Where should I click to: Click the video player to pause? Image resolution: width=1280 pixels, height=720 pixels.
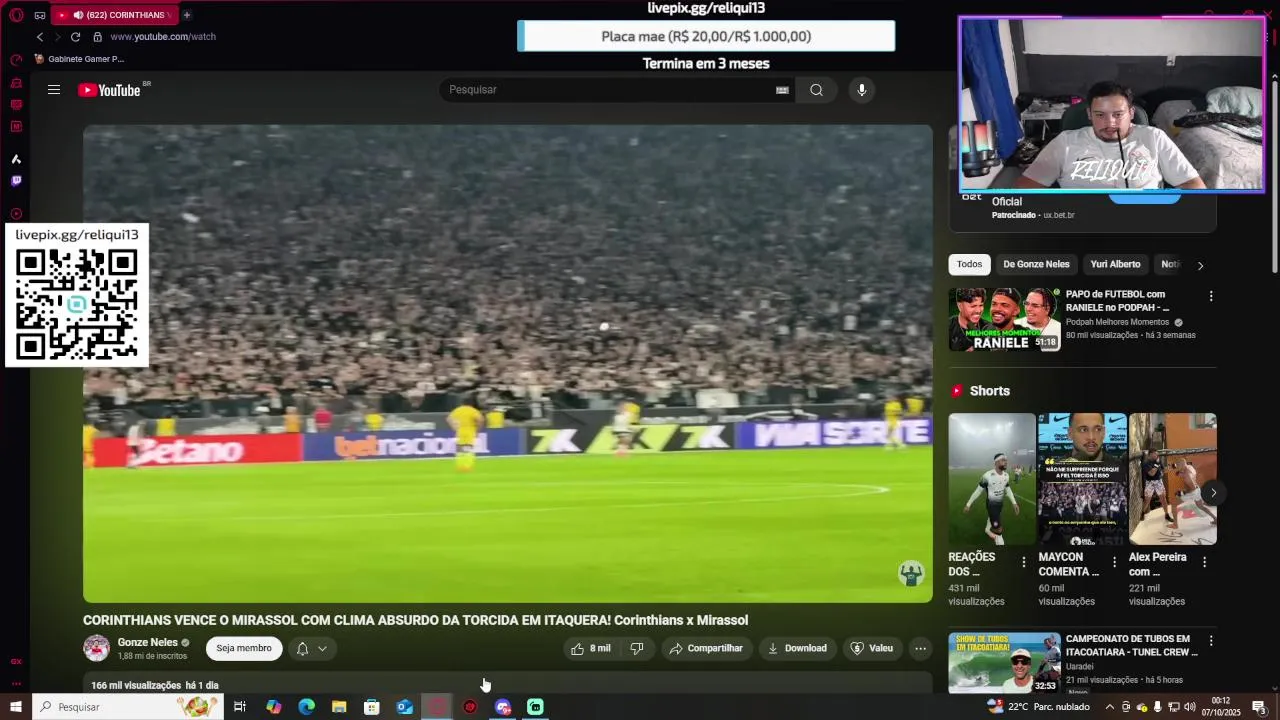tap(508, 363)
